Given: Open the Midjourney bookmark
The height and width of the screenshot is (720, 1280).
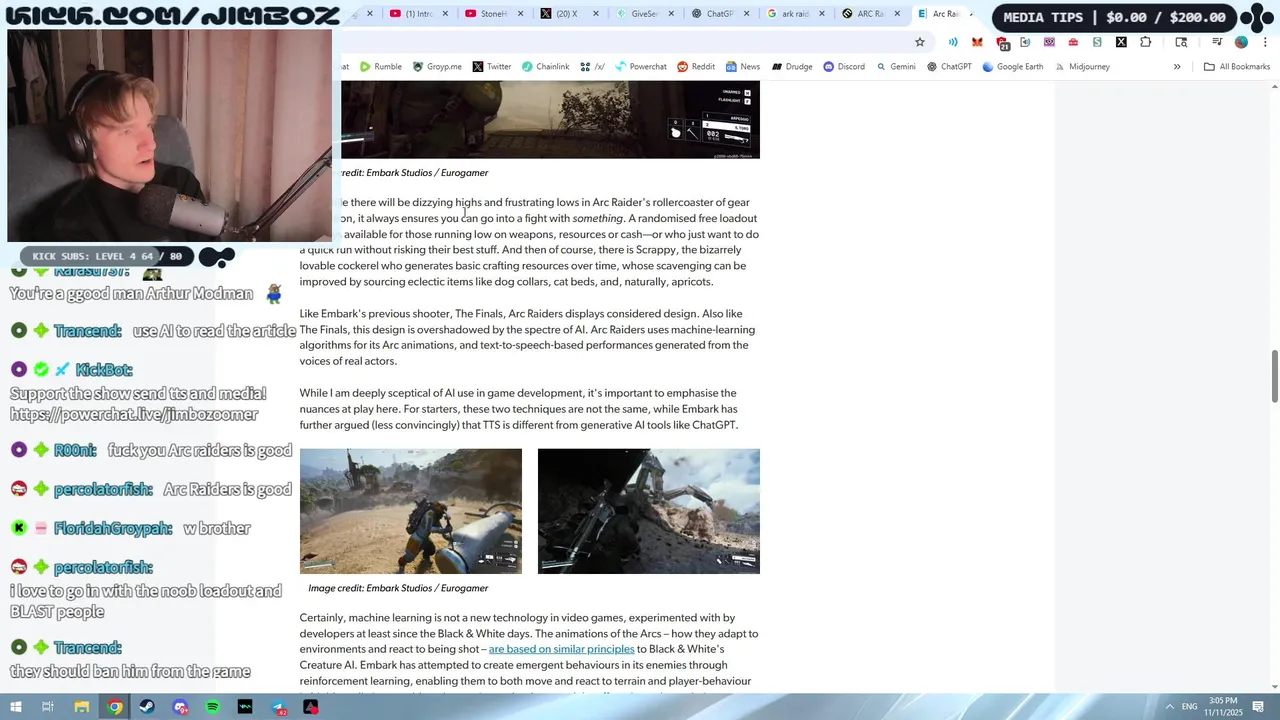Looking at the screenshot, I should pyautogui.click(x=1082, y=67).
